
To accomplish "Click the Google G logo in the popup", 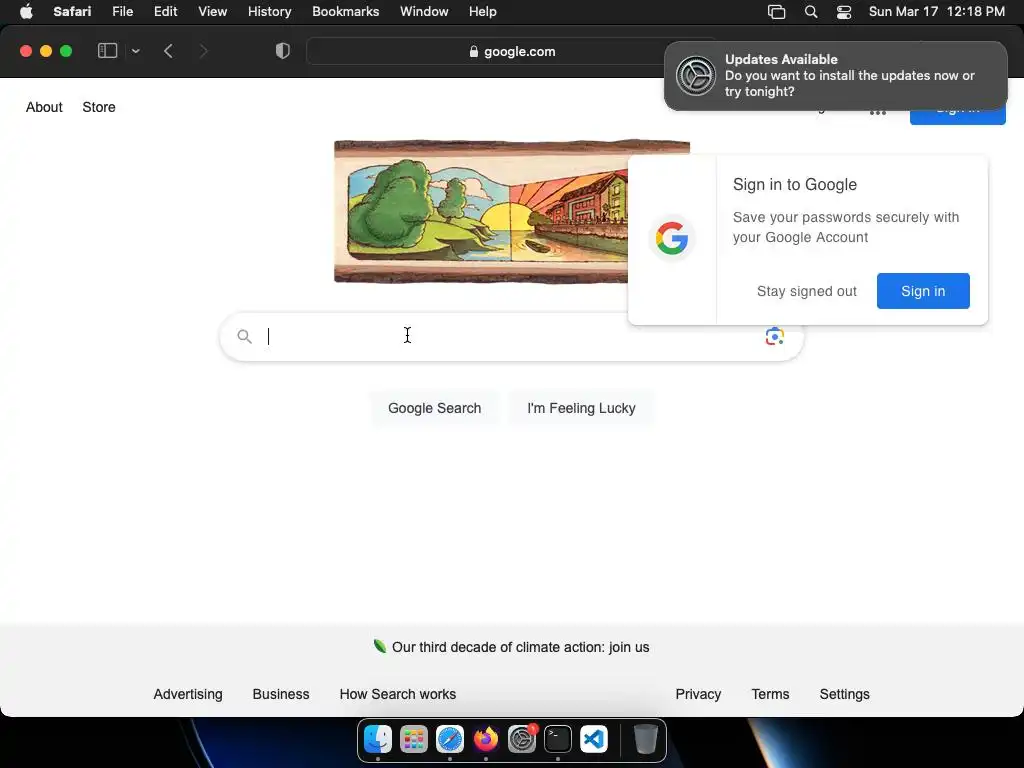I will coord(672,238).
